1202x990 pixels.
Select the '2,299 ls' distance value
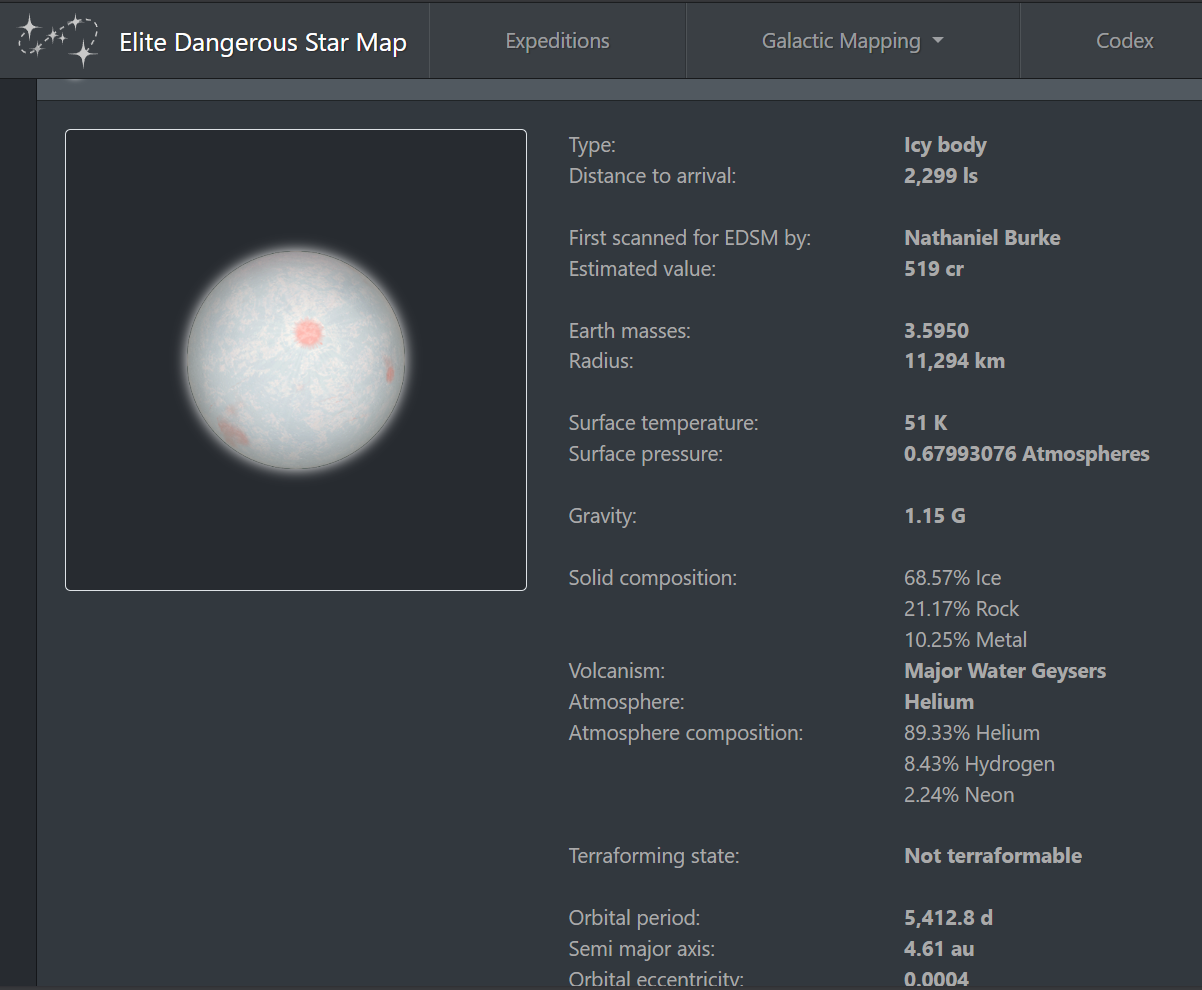click(x=941, y=176)
